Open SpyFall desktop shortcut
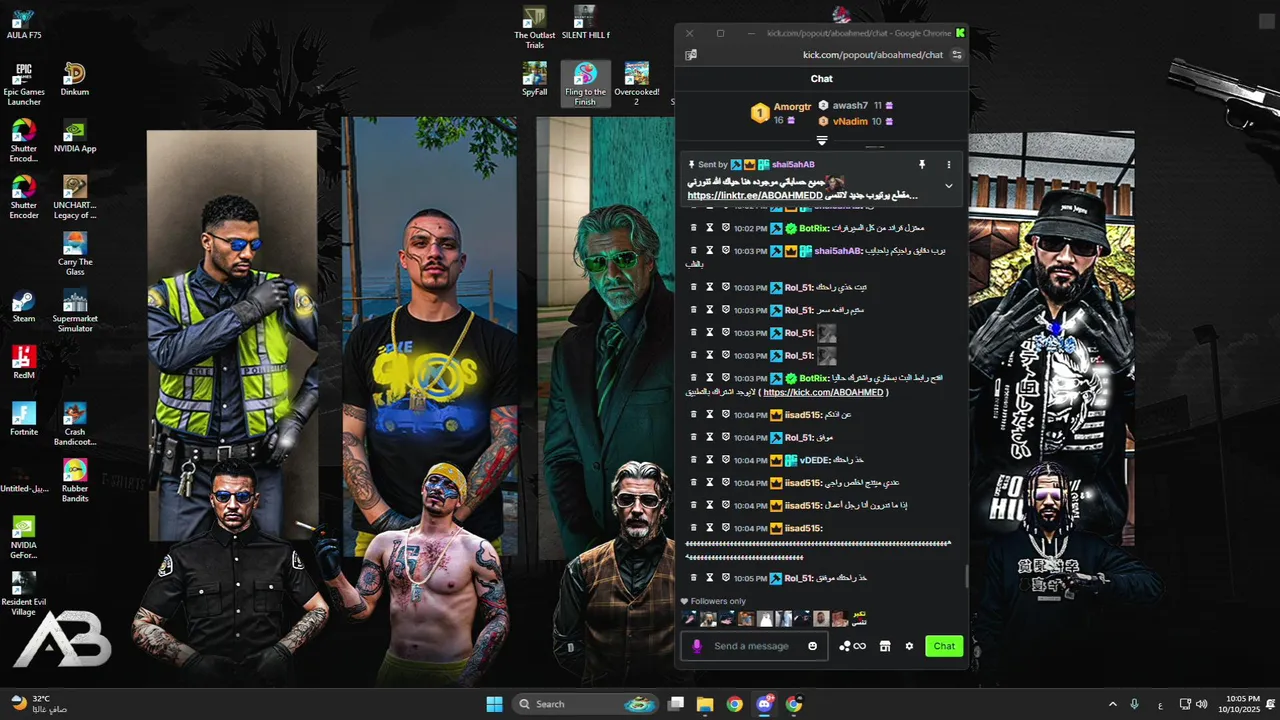The width and height of the screenshot is (1280, 720). pyautogui.click(x=535, y=80)
